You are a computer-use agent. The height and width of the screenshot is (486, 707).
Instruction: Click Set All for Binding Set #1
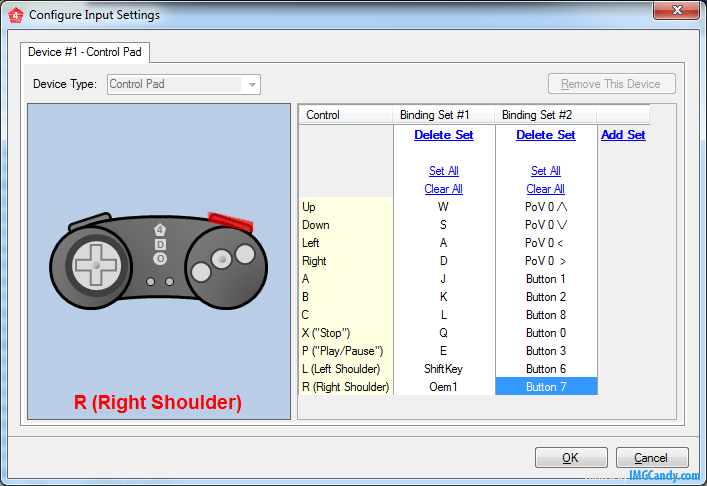[444, 171]
